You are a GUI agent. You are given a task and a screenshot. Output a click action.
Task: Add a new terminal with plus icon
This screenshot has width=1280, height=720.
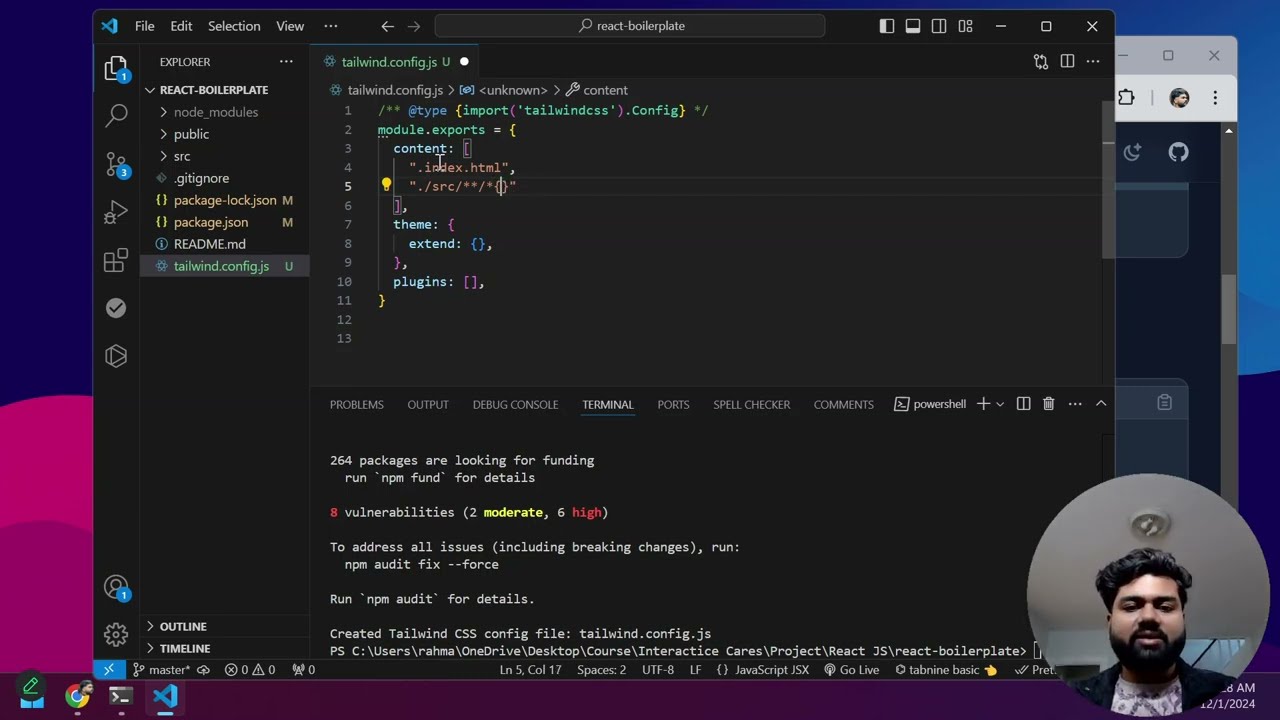[983, 404]
